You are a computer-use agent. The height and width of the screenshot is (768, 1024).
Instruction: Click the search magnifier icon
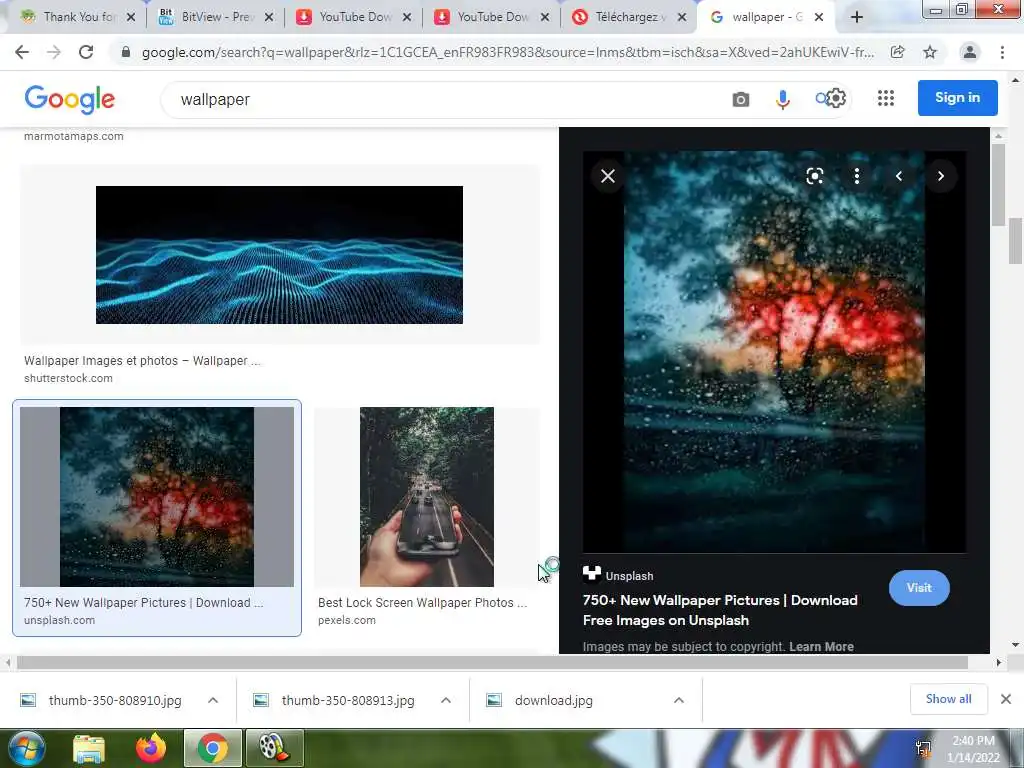(x=821, y=99)
